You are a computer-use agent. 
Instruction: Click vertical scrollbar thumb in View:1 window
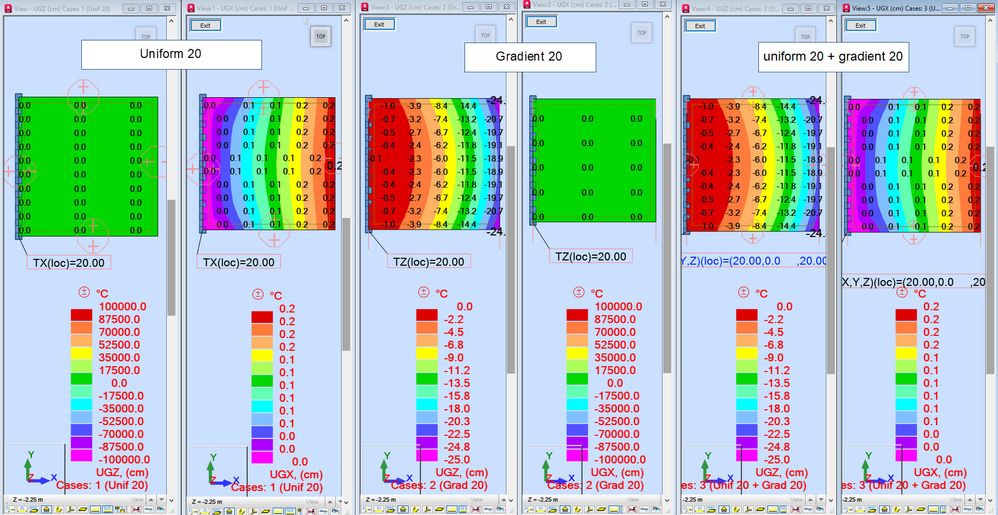tap(346, 285)
